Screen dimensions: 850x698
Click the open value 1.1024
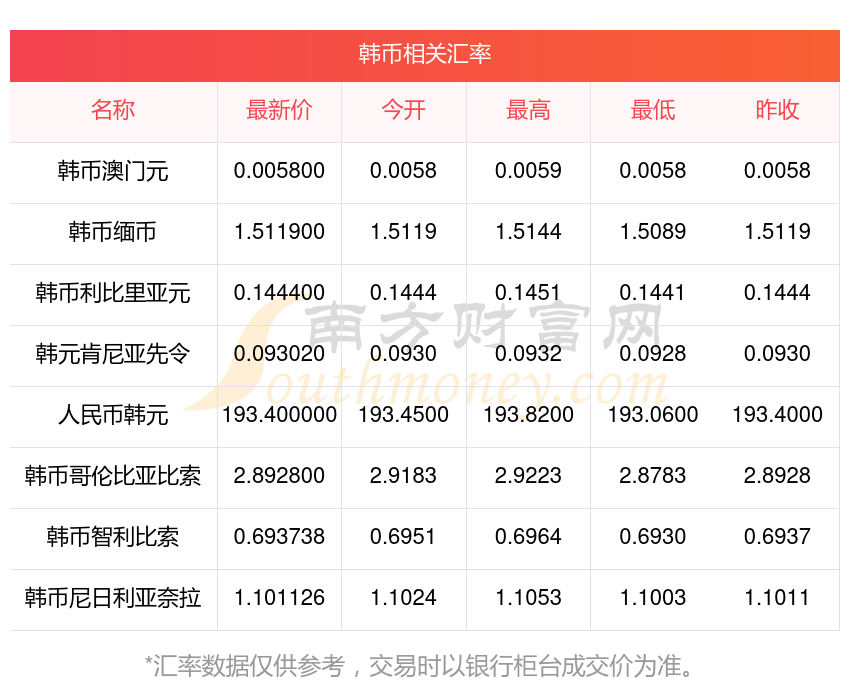tap(403, 598)
